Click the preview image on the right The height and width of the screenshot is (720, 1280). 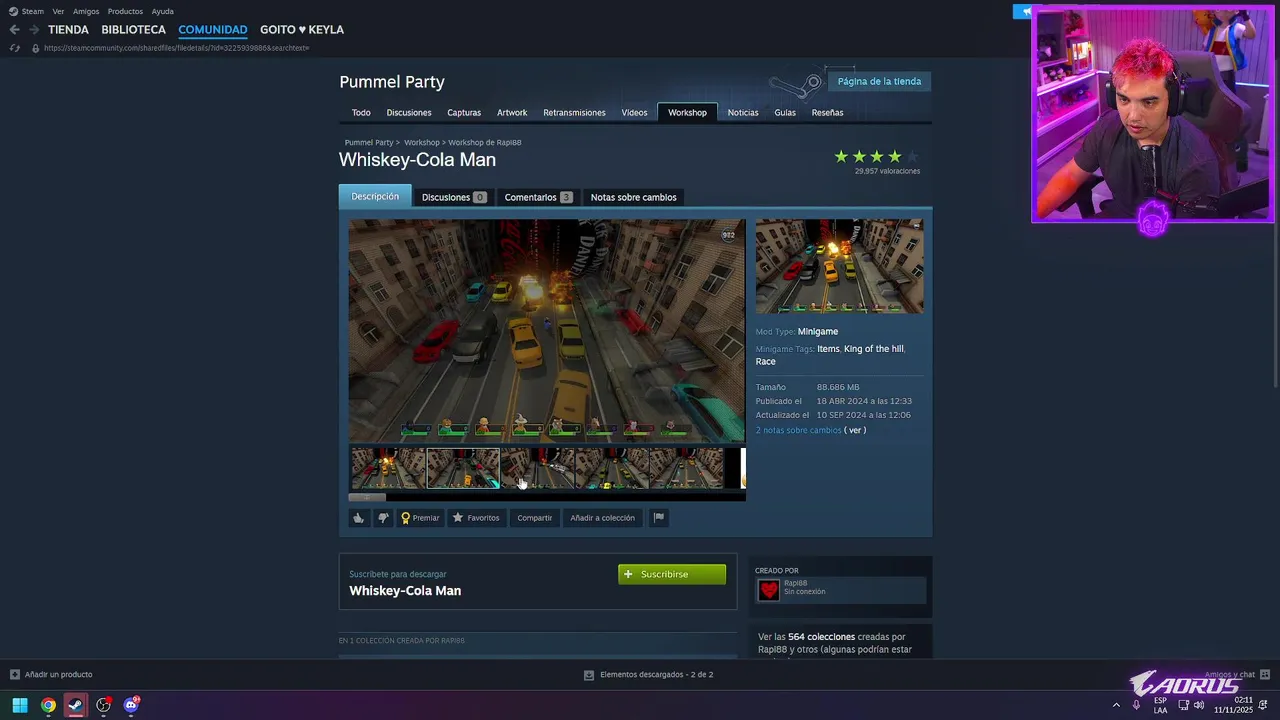pyautogui.click(x=839, y=267)
